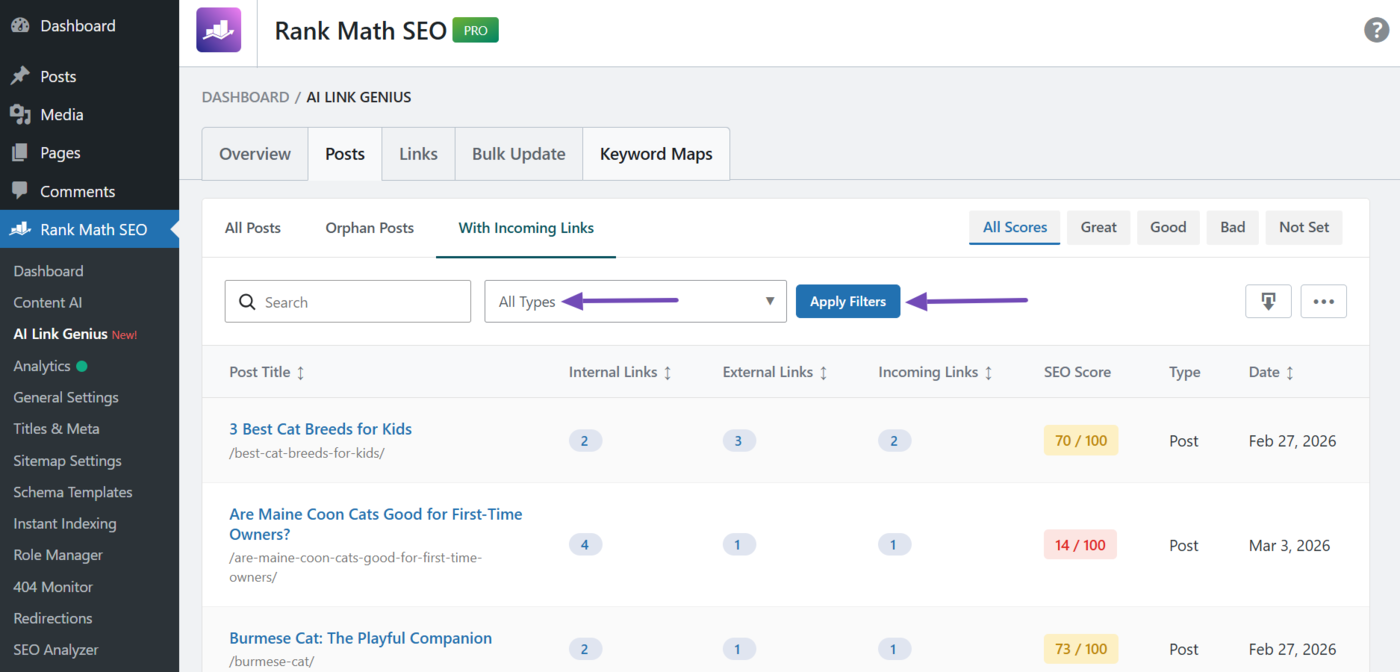Open Redirections sidebar item
The height and width of the screenshot is (672, 1400).
(53, 618)
